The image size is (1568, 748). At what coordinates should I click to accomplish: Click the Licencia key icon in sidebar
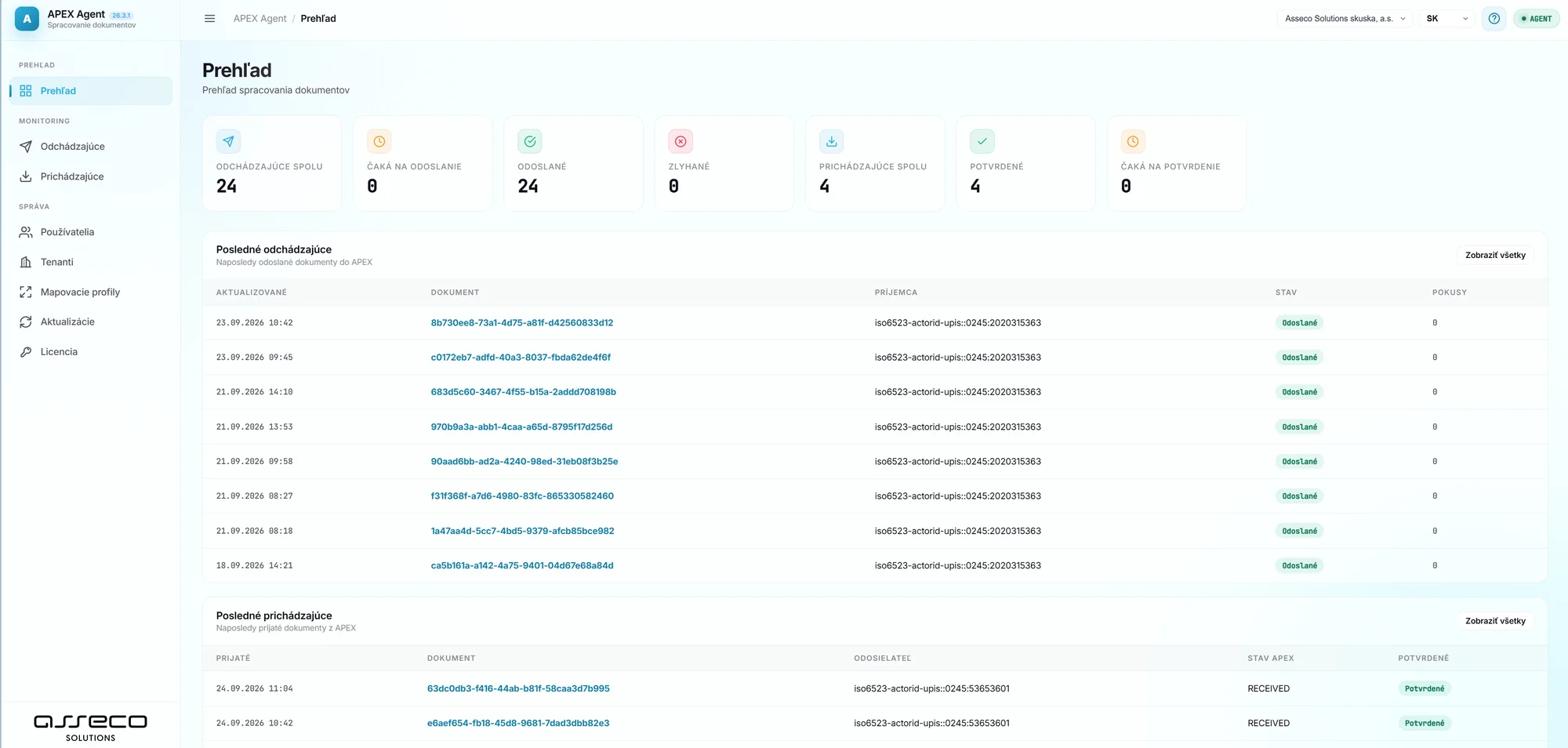(26, 352)
